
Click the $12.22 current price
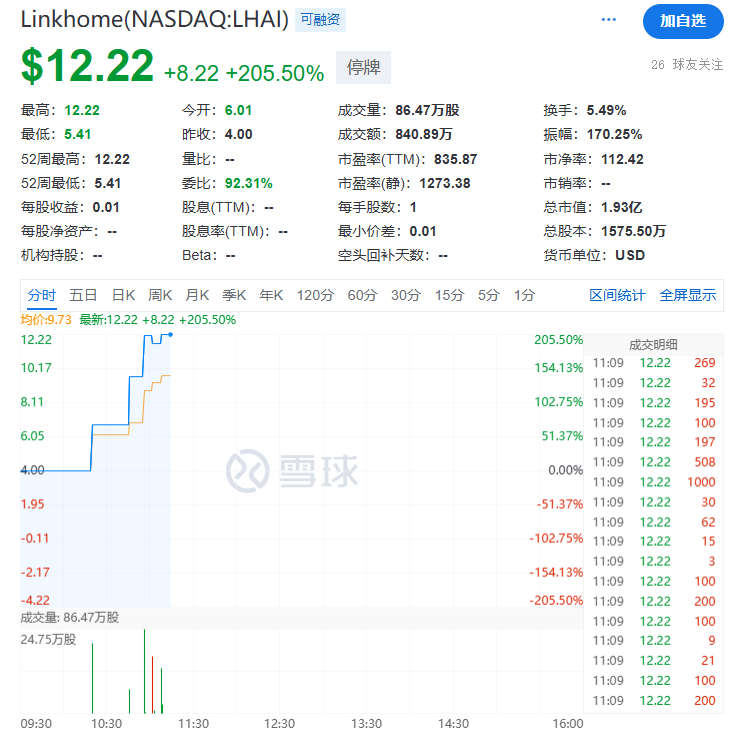pos(88,66)
